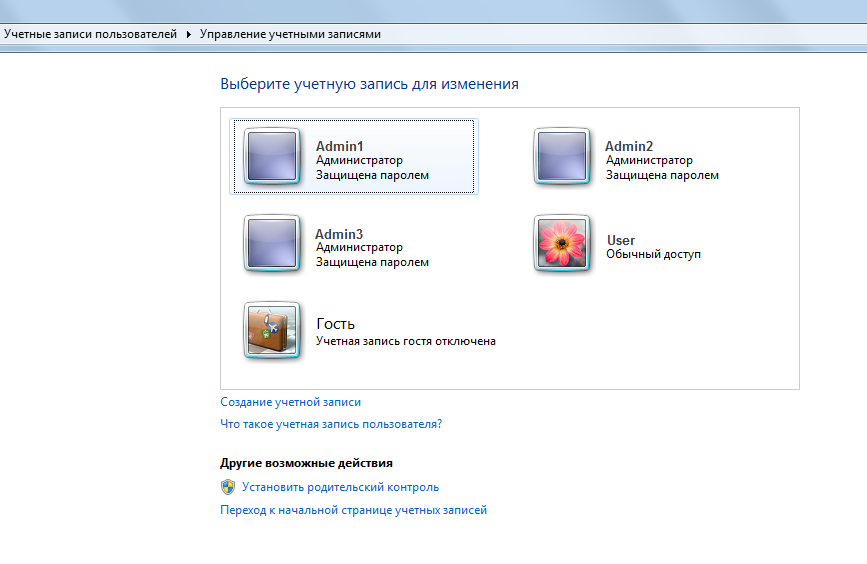
Task: Select the Admin1 account picture
Action: 272,156
